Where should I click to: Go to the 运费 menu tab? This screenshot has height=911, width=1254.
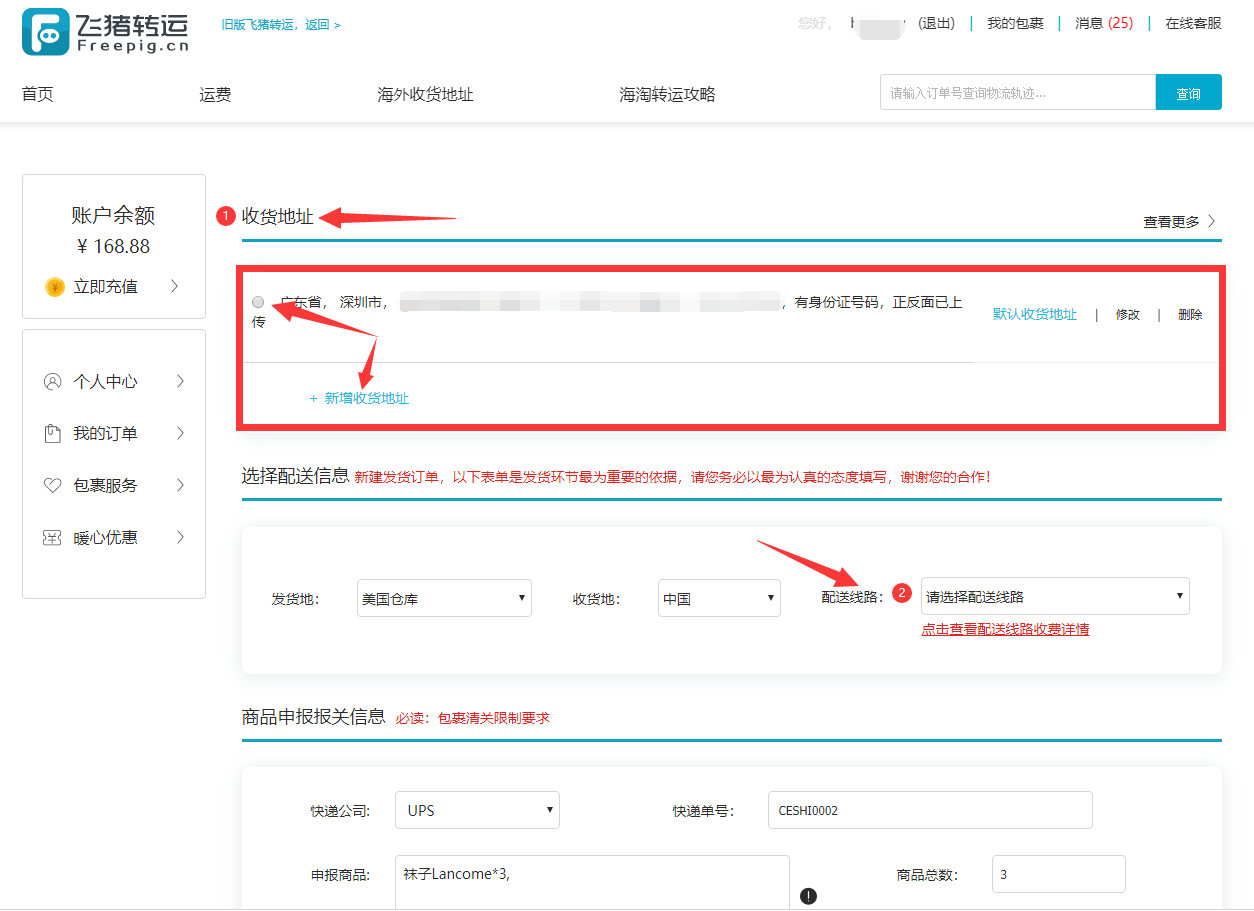215,95
